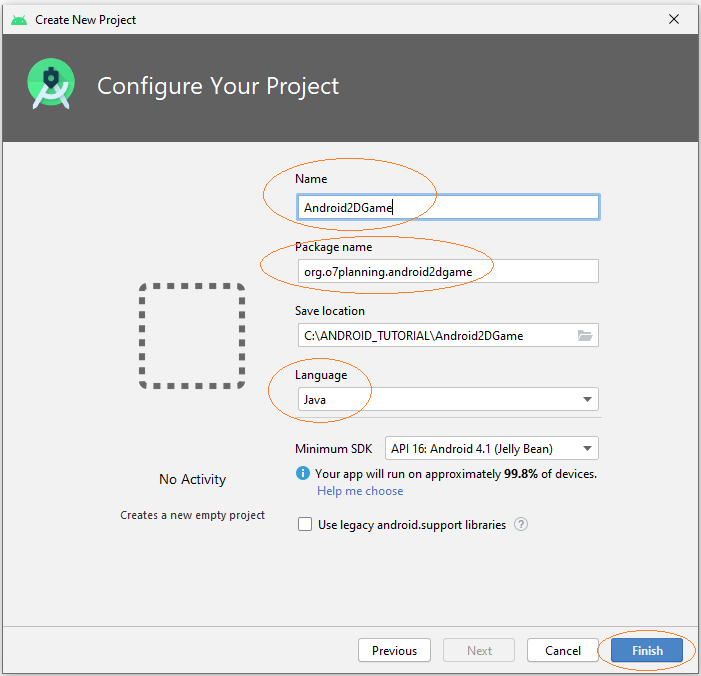Viewport: 701px width, 676px height.
Task: Open the Help me choose link
Action: (360, 491)
